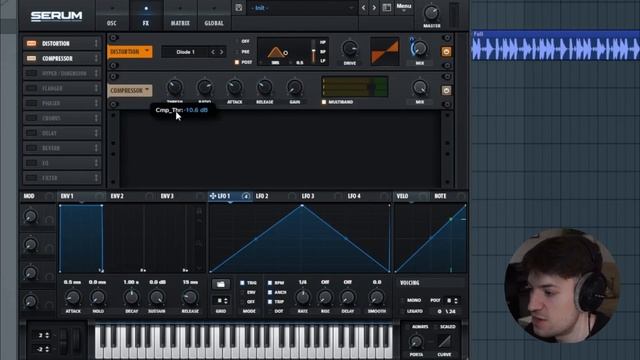This screenshot has height=360, width=640.
Task: Toggle the Compressor module power button
Action: point(446,90)
